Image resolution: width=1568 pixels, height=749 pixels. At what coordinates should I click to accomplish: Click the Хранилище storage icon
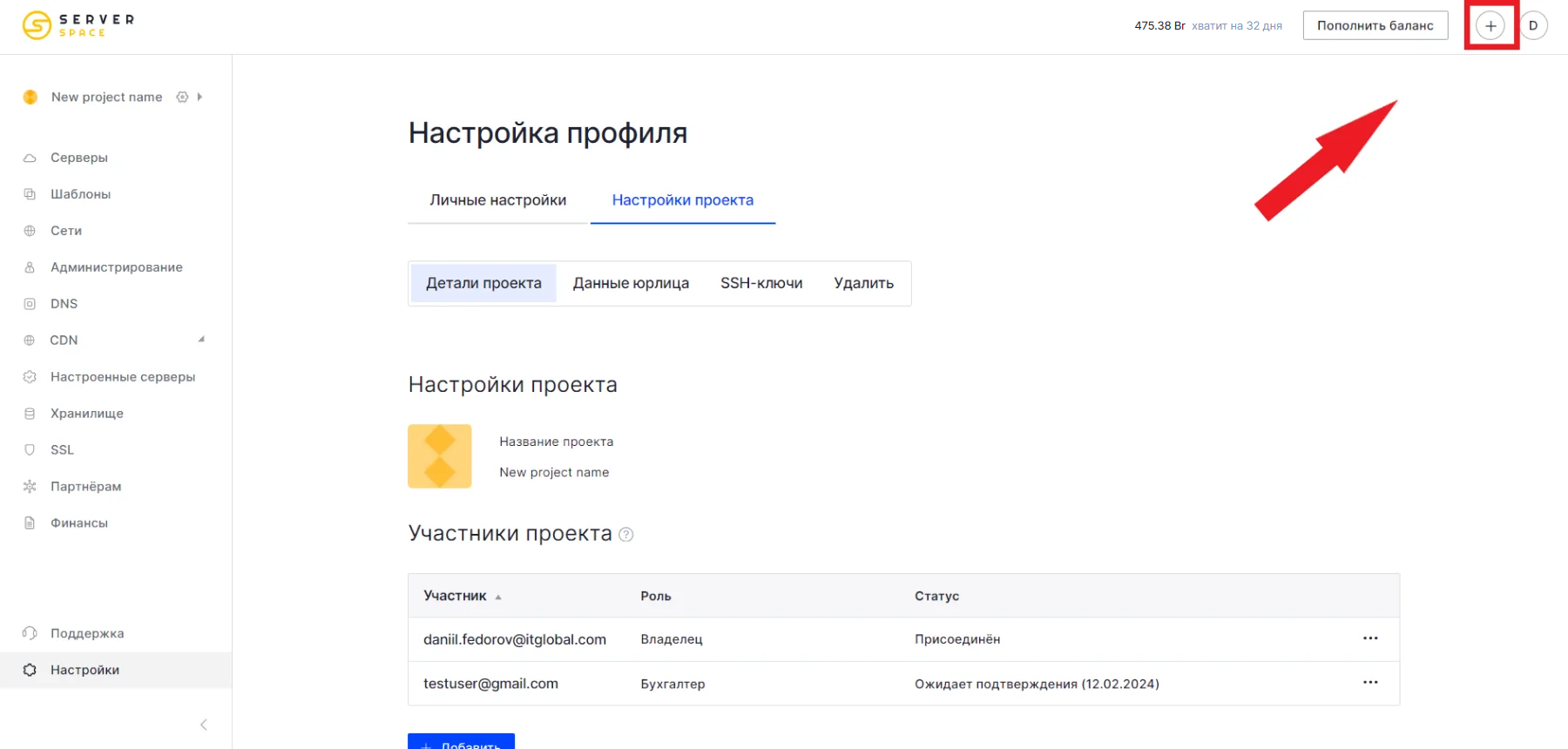click(30, 414)
